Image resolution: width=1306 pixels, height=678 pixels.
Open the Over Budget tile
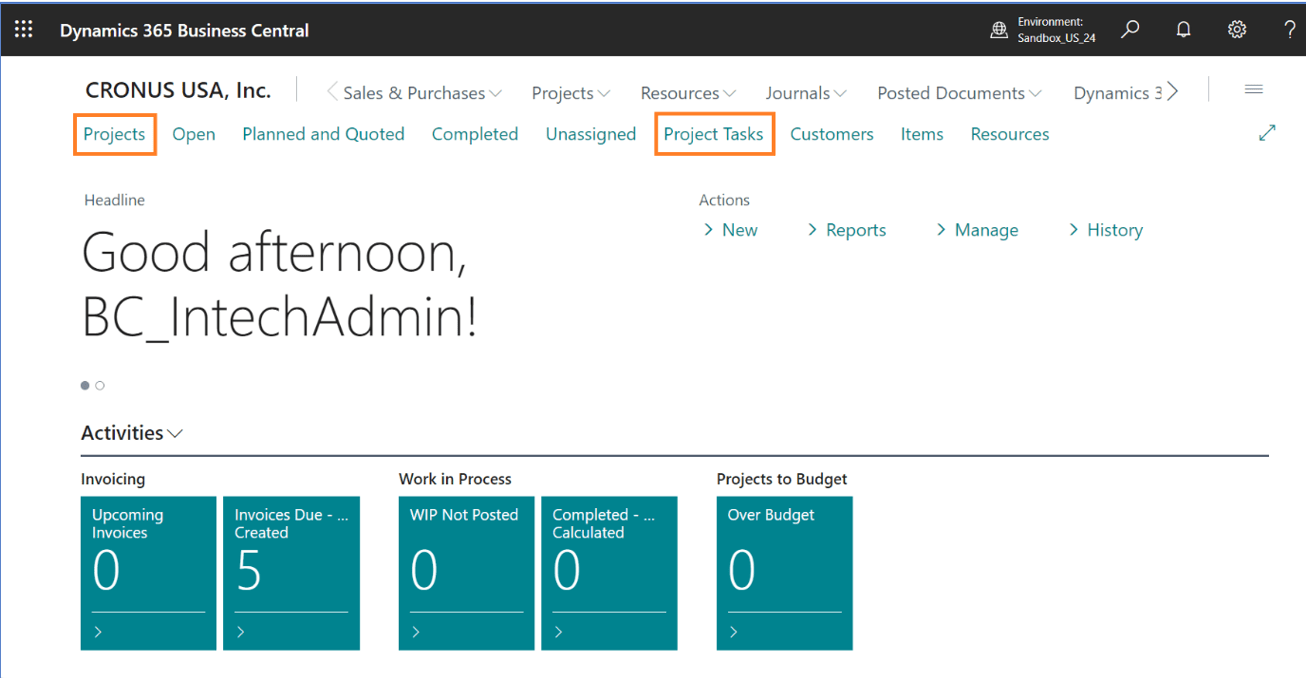click(784, 573)
